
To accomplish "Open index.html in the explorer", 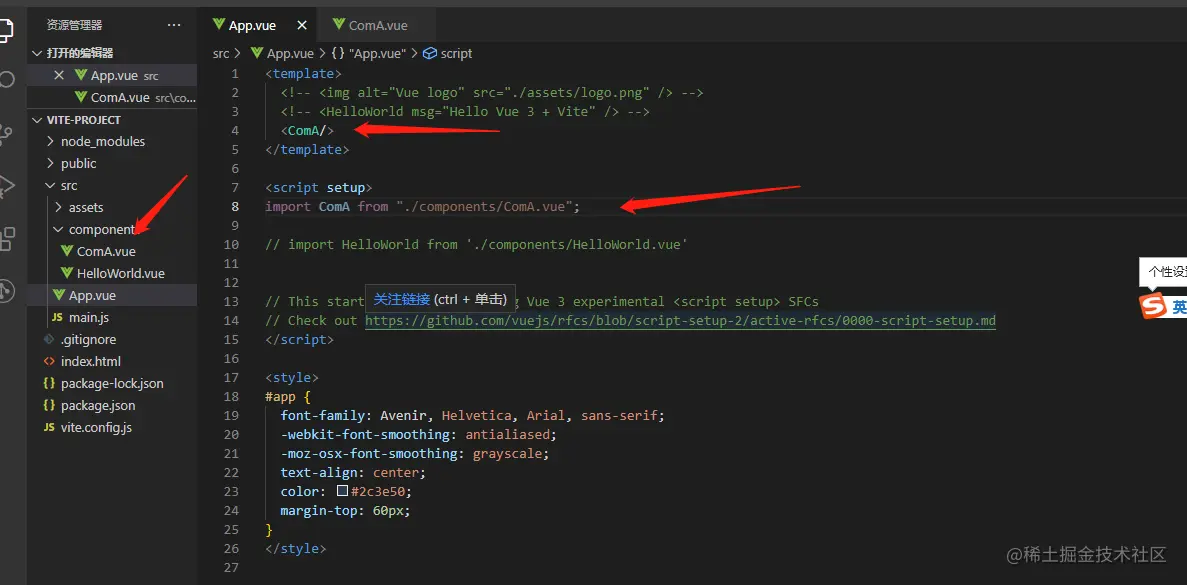I will (90, 361).
